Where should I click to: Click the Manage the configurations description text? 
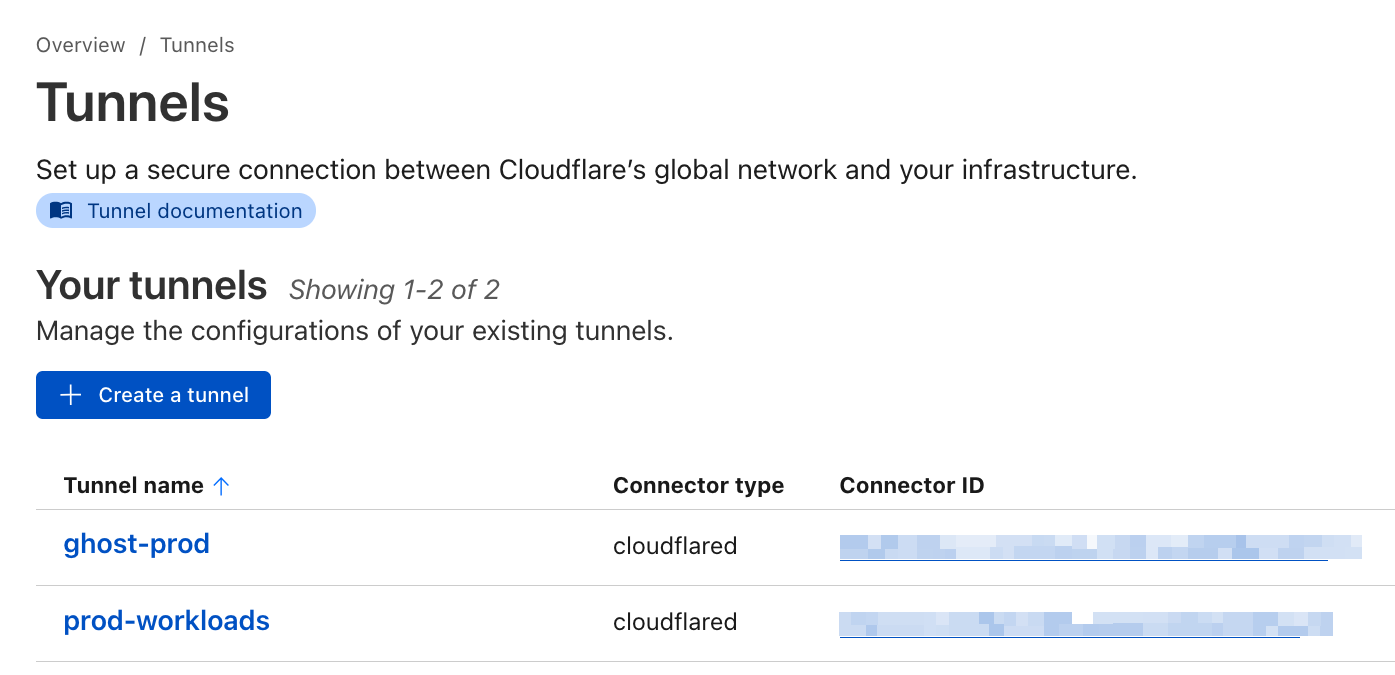click(x=355, y=331)
